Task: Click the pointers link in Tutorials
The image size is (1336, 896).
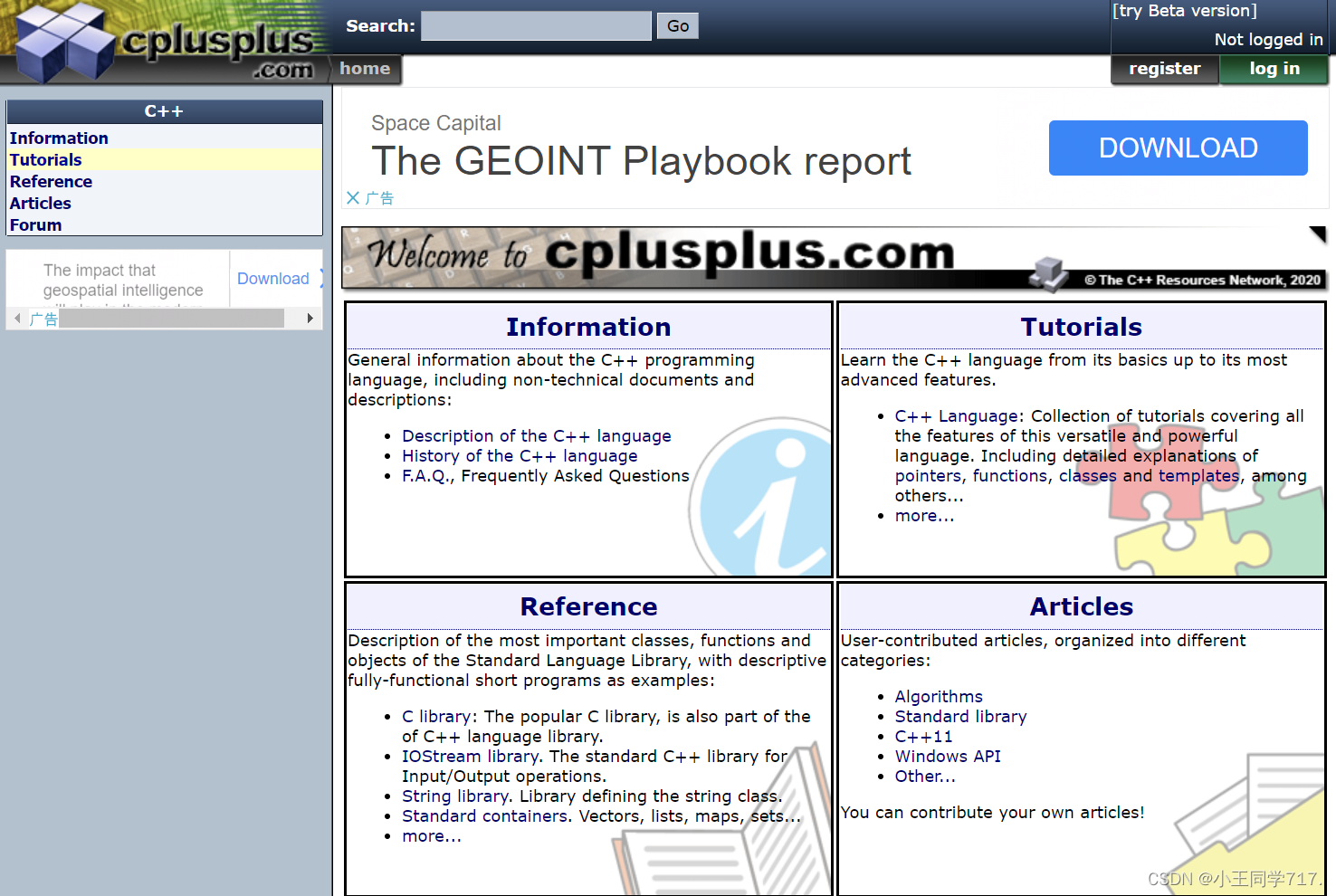Action: coord(928,476)
